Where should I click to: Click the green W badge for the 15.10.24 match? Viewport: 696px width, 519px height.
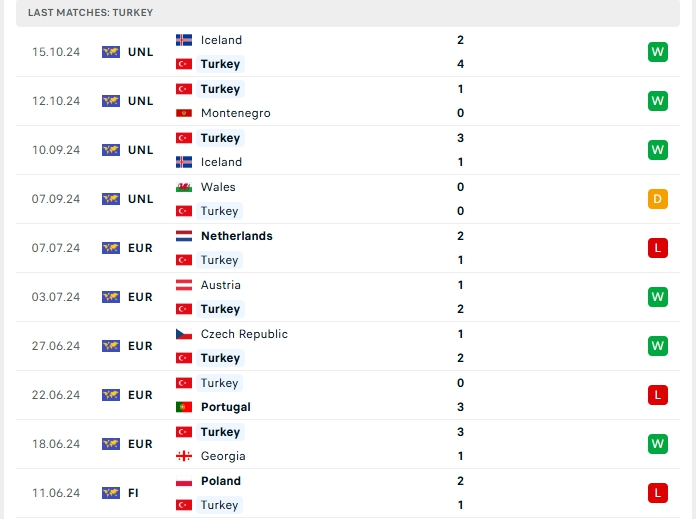point(657,52)
